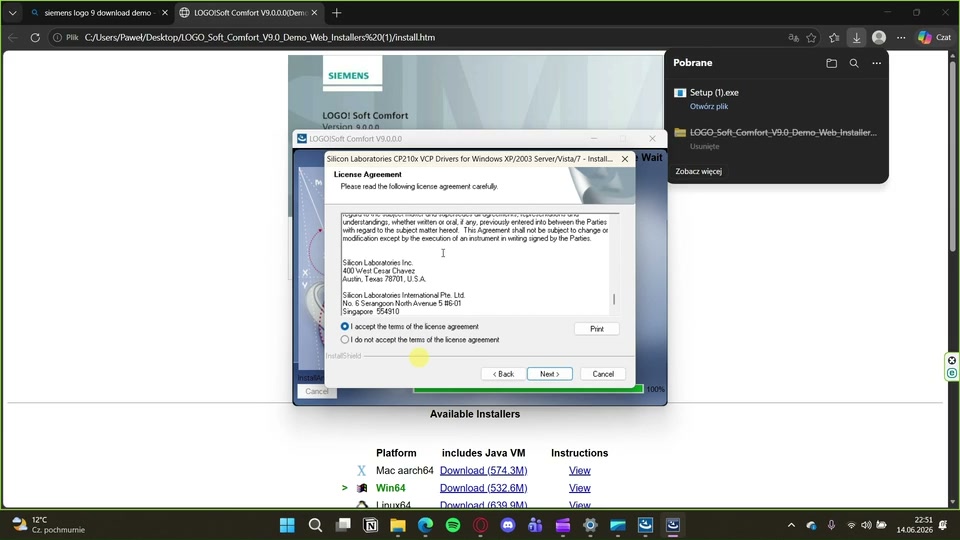Click the license text scrollbar thumb
The width and height of the screenshot is (960, 540).
click(x=613, y=299)
